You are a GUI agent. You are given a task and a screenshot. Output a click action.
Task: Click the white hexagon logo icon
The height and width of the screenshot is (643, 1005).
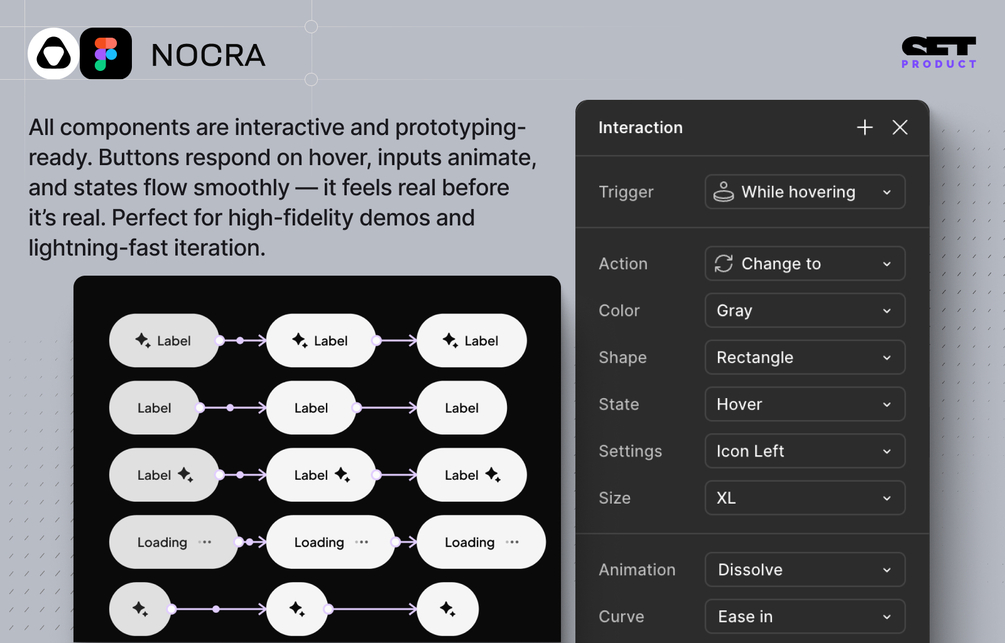point(53,54)
